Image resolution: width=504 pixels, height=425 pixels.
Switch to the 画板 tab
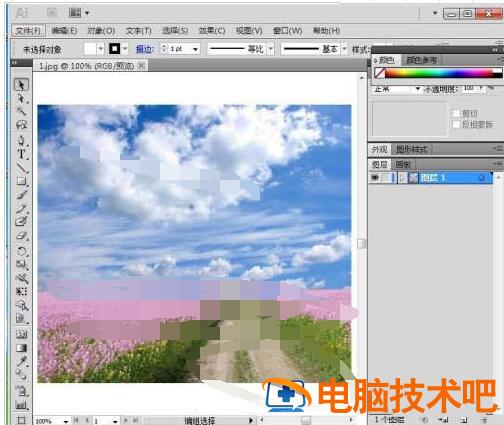[403, 165]
